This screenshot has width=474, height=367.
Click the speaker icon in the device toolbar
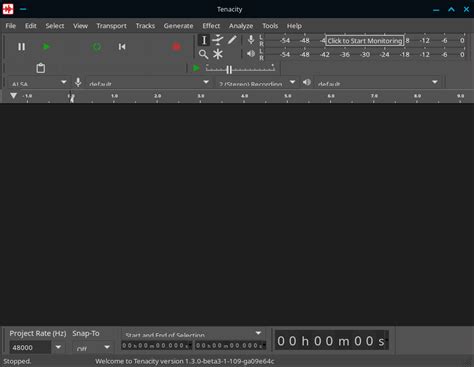pyautogui.click(x=307, y=82)
